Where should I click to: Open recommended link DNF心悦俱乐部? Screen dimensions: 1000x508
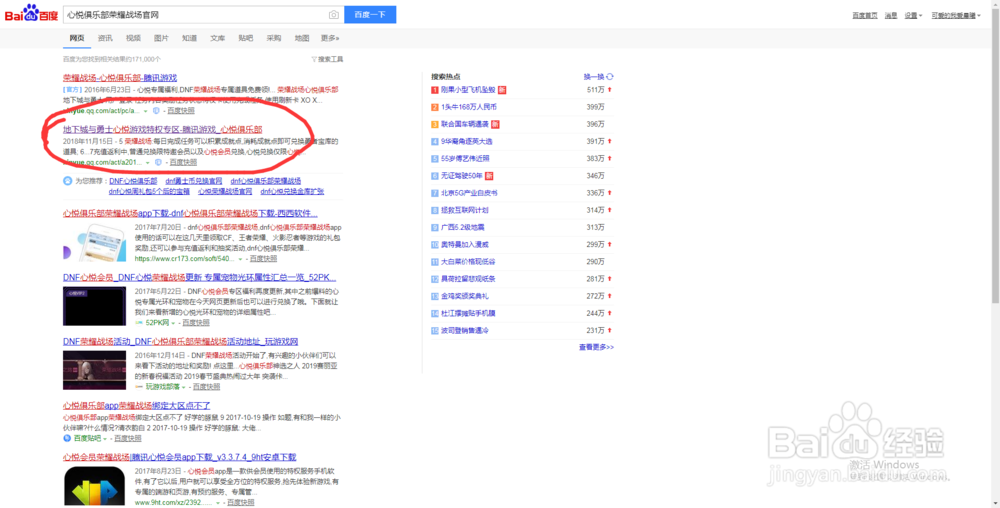pos(133,181)
